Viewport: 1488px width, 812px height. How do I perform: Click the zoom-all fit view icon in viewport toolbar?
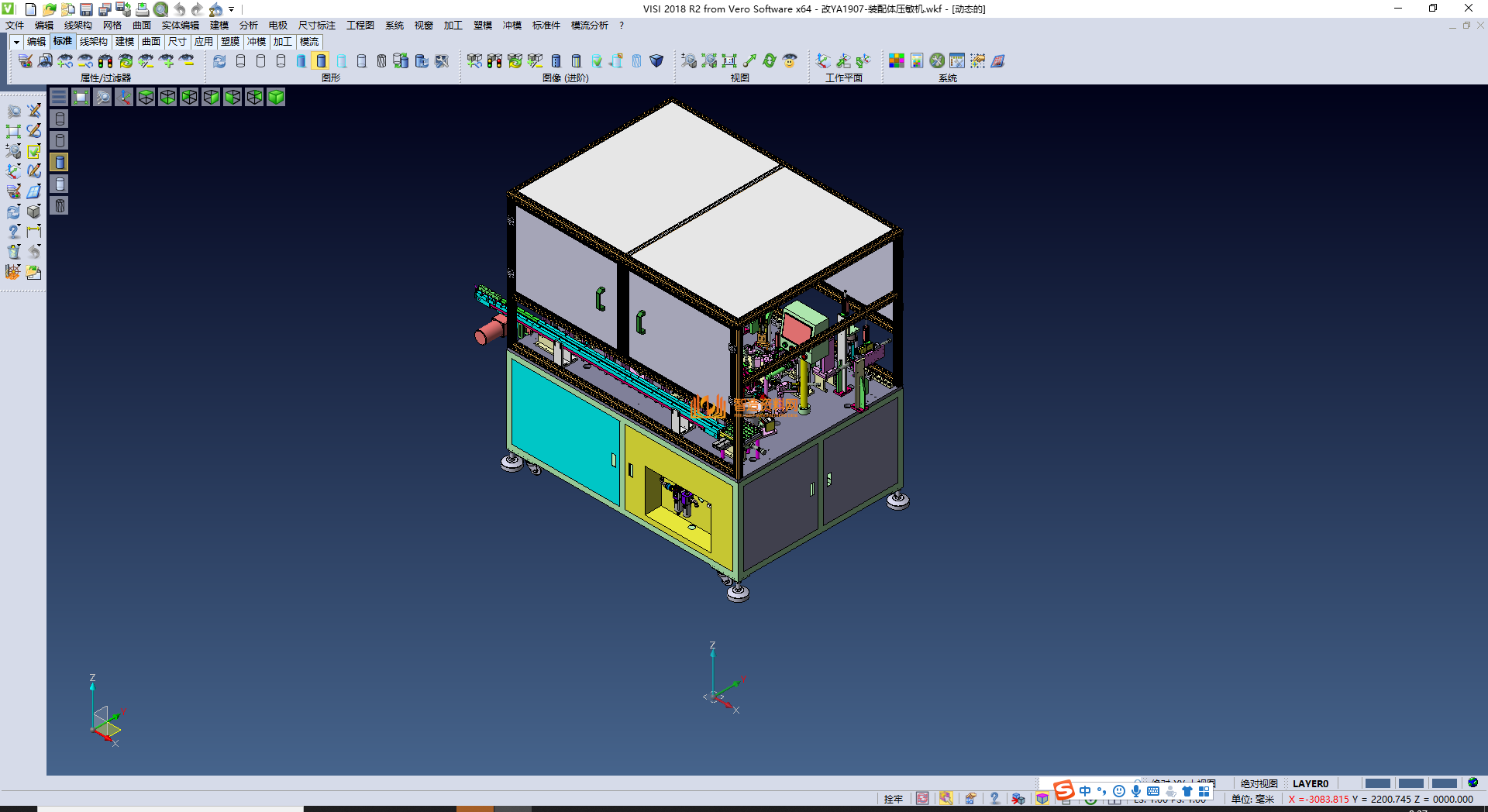(81, 97)
